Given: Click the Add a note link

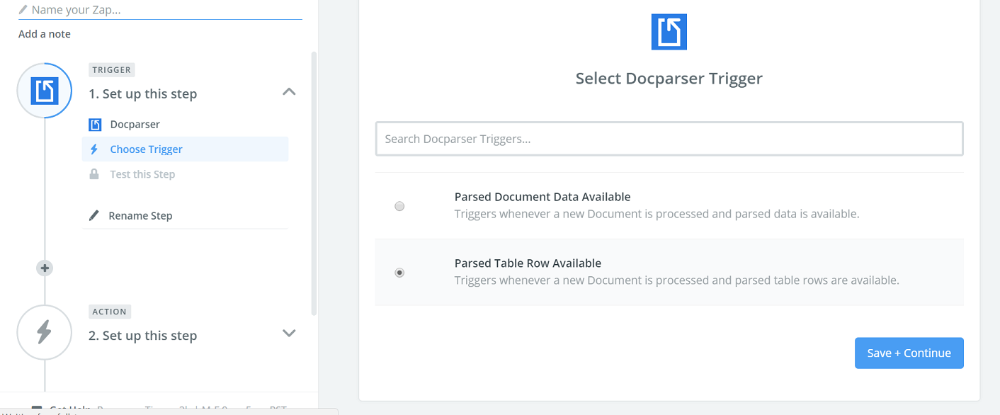Looking at the screenshot, I should pos(45,34).
